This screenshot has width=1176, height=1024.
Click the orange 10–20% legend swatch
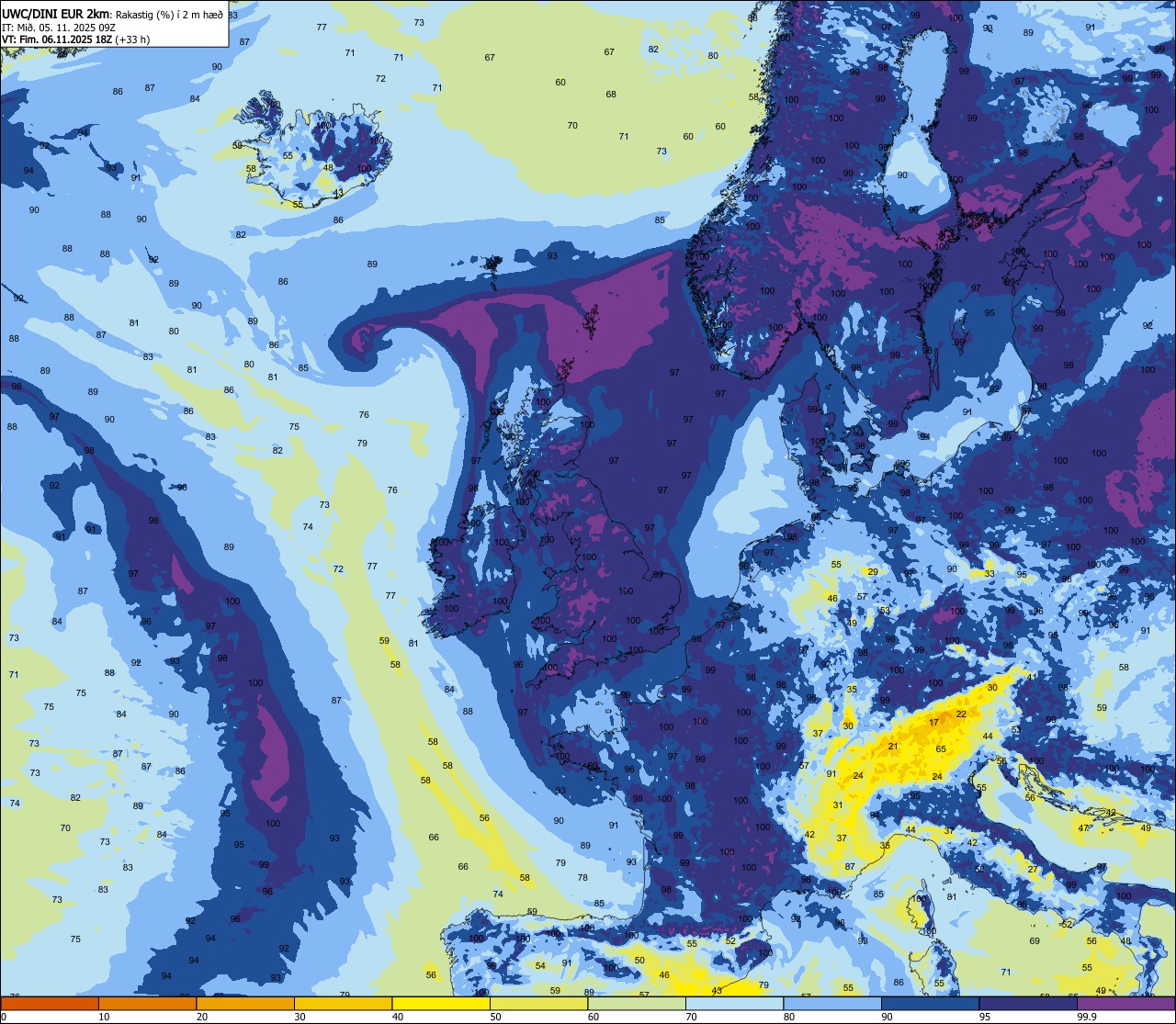pyautogui.click(x=147, y=1003)
